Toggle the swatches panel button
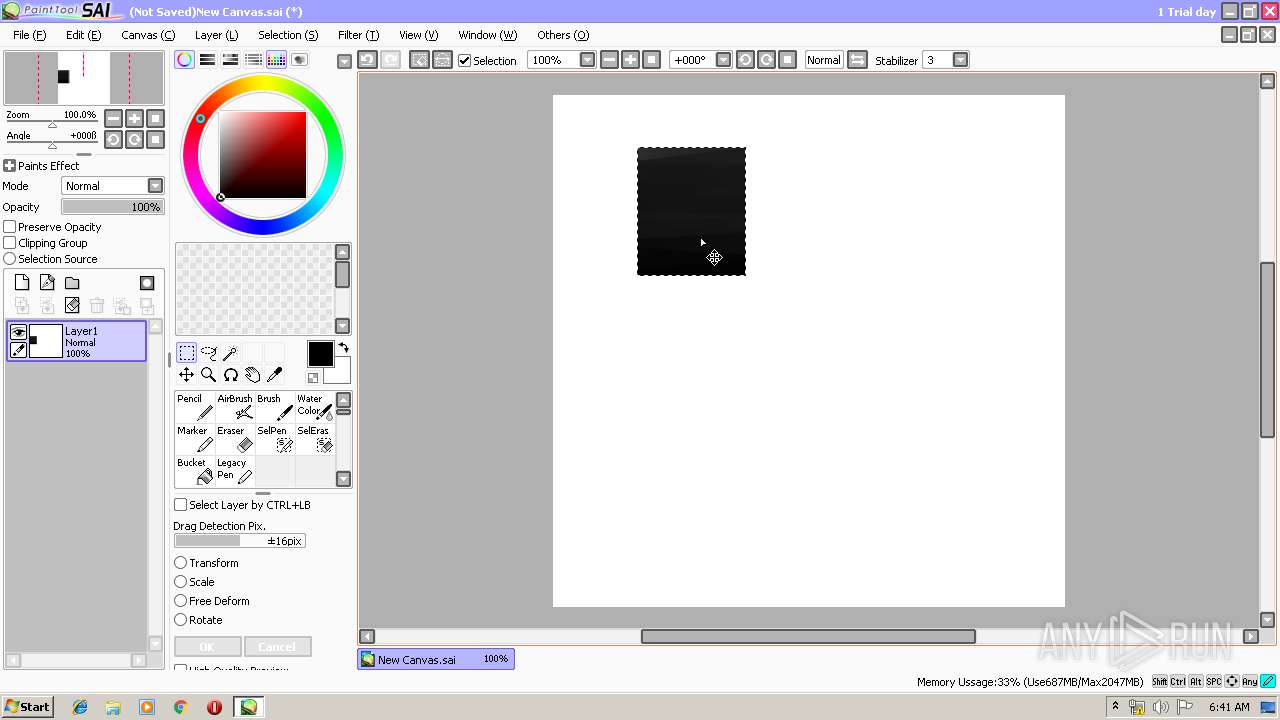This screenshot has height=720, width=1280. (x=277, y=60)
